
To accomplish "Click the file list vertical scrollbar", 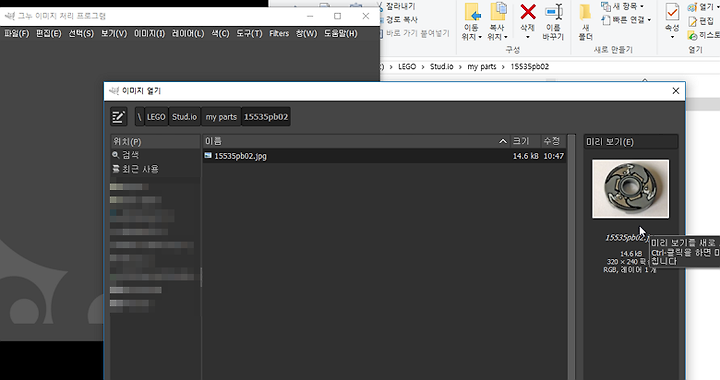I will (571, 257).
